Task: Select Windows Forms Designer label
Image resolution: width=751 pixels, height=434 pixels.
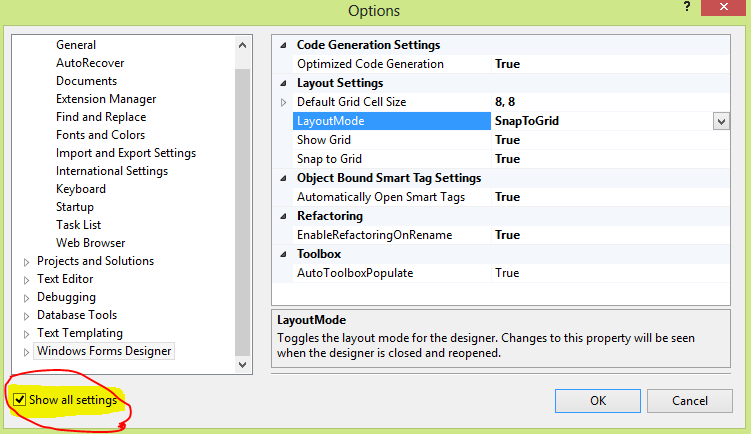Action: point(104,351)
